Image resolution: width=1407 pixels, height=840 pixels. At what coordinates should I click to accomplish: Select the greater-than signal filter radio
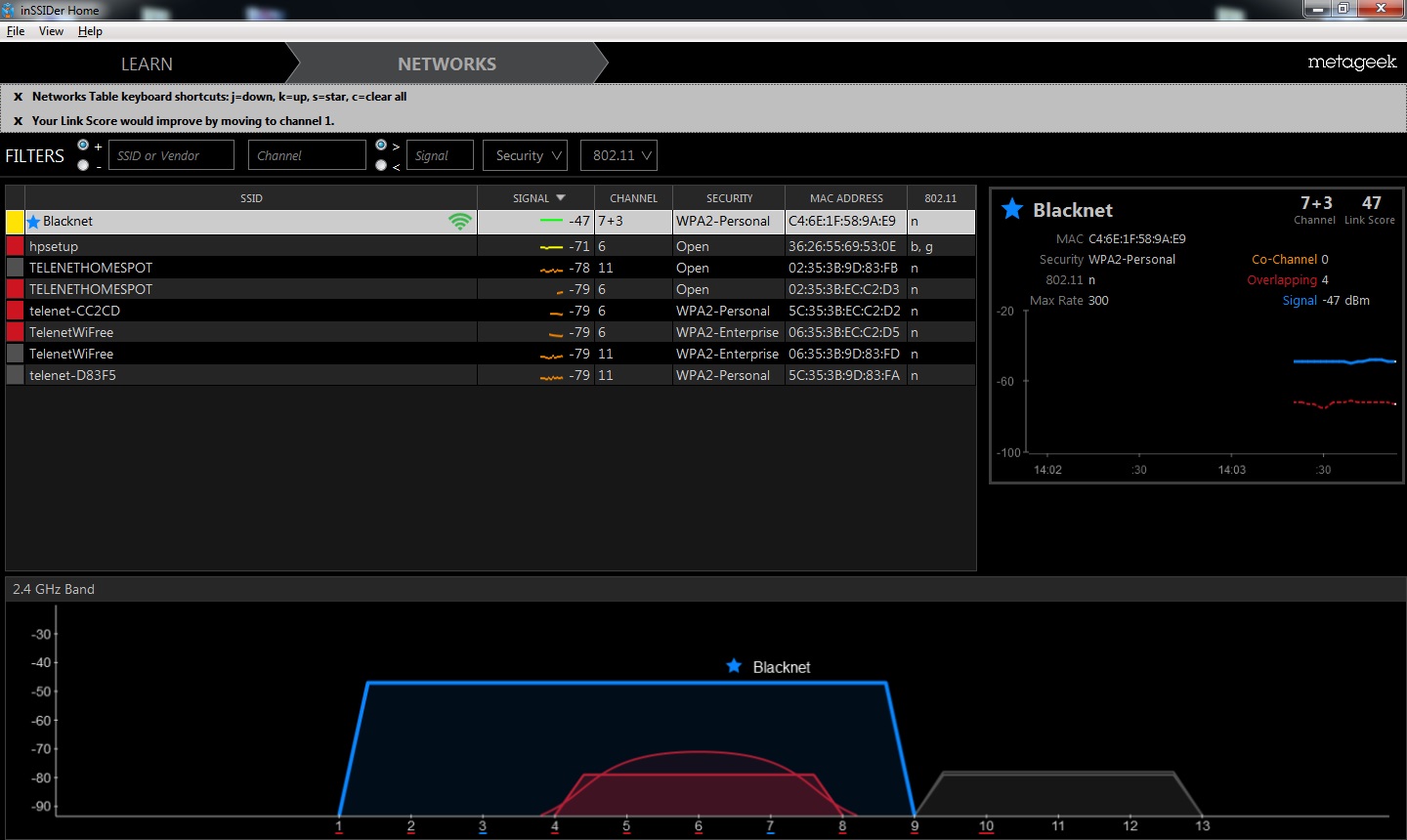point(381,146)
